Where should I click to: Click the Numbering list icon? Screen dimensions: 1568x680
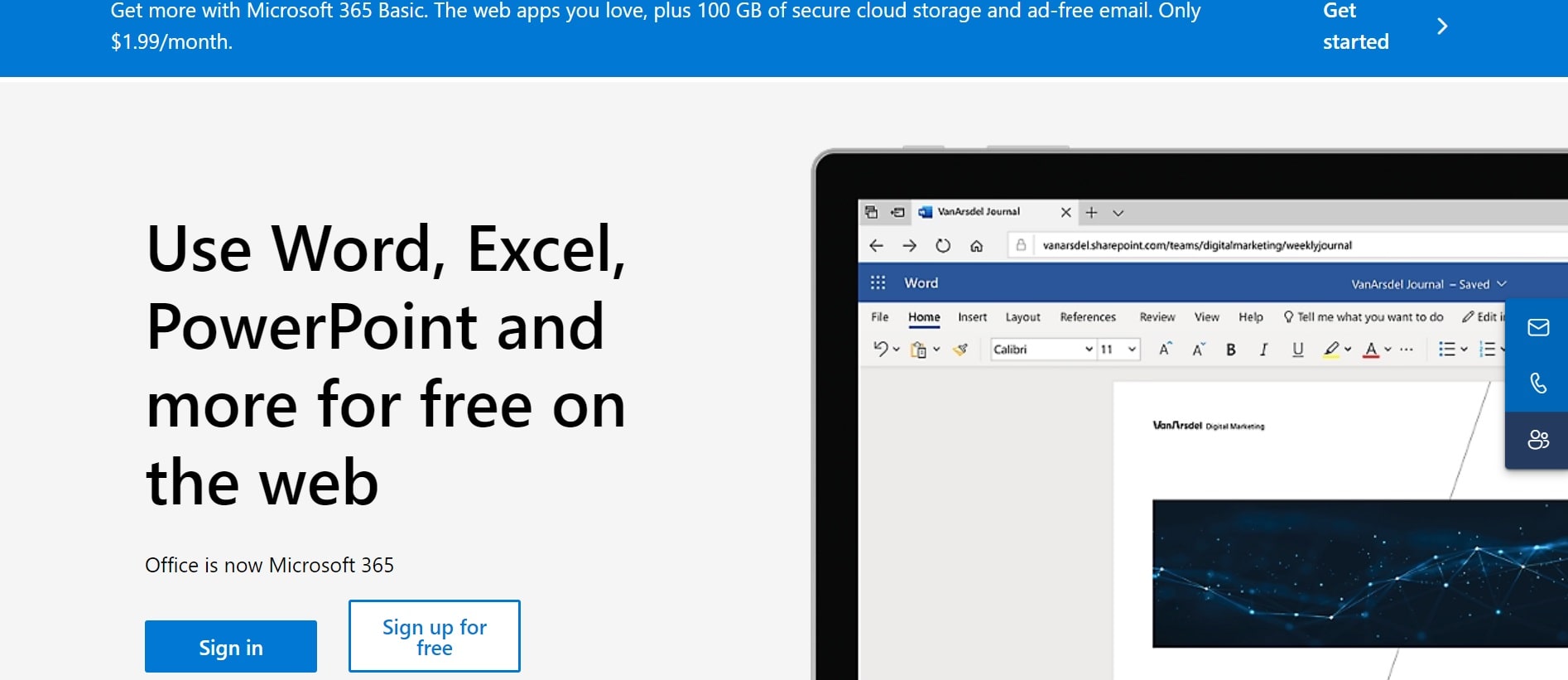coord(1488,350)
